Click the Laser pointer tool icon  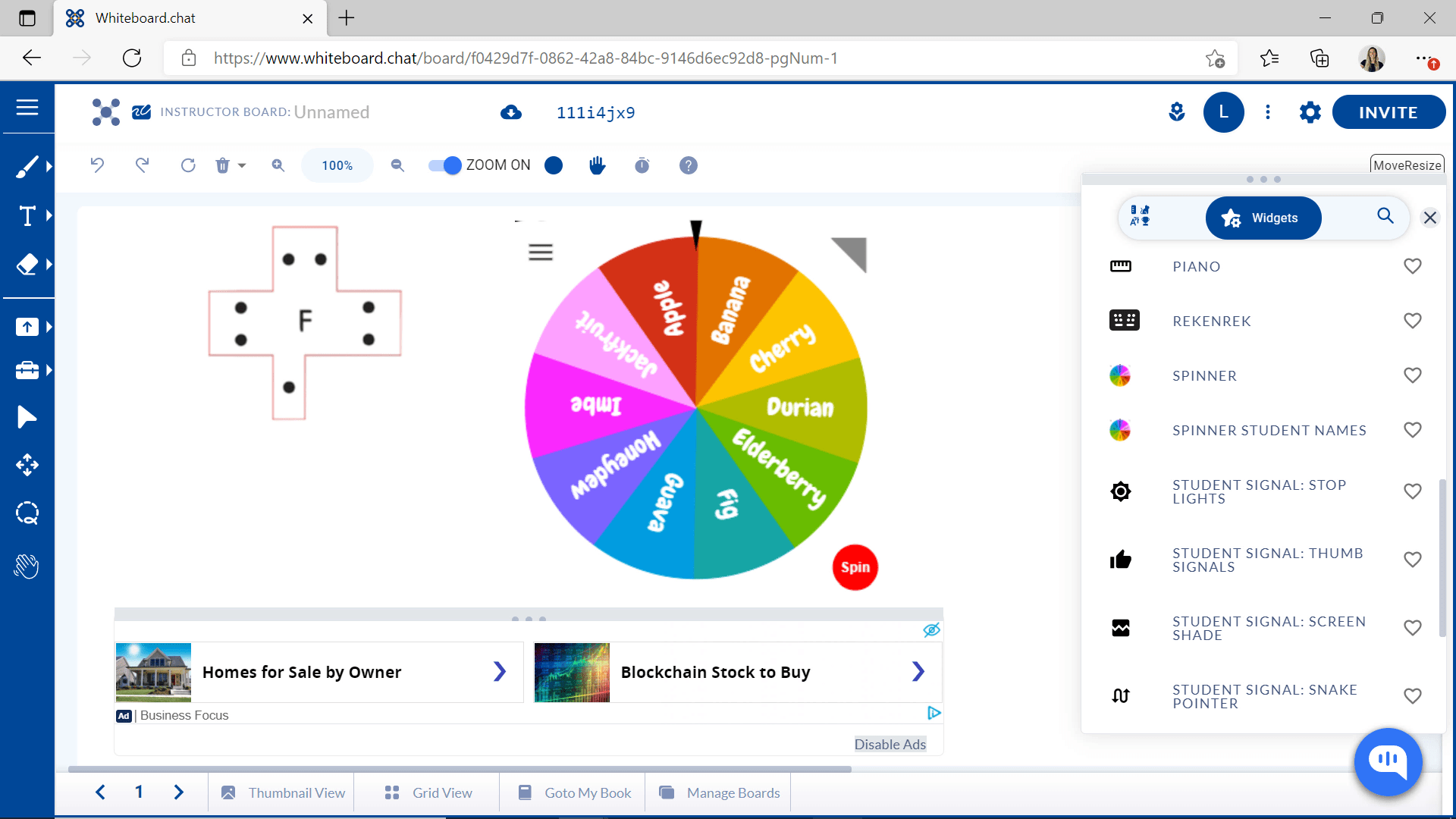click(27, 418)
